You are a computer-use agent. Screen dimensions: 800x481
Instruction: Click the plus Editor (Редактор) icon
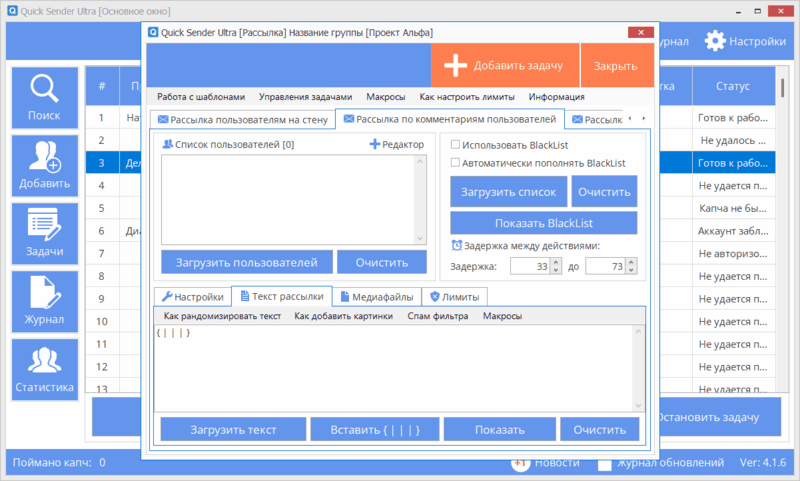click(x=375, y=145)
